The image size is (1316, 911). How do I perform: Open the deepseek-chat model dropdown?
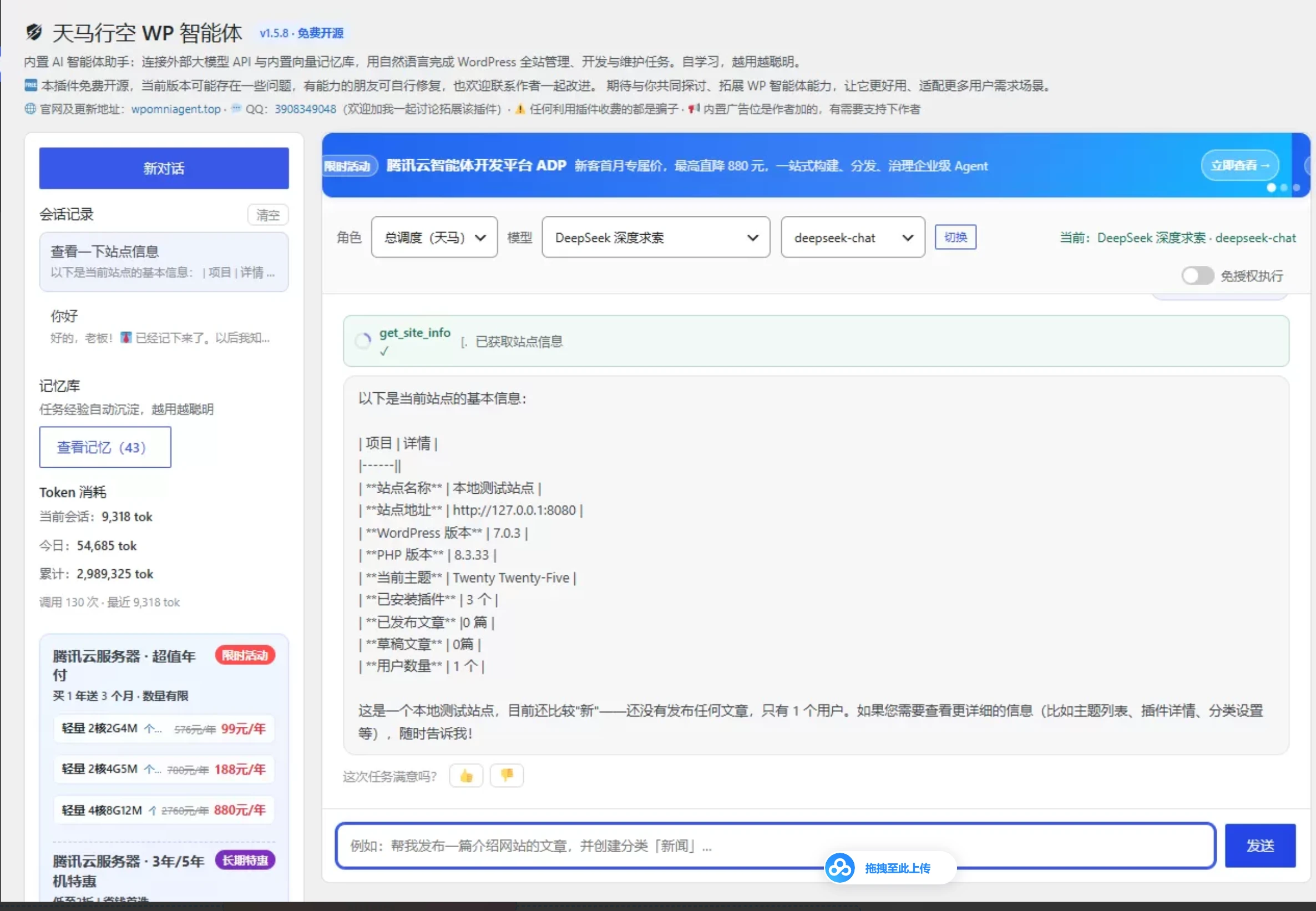point(853,237)
